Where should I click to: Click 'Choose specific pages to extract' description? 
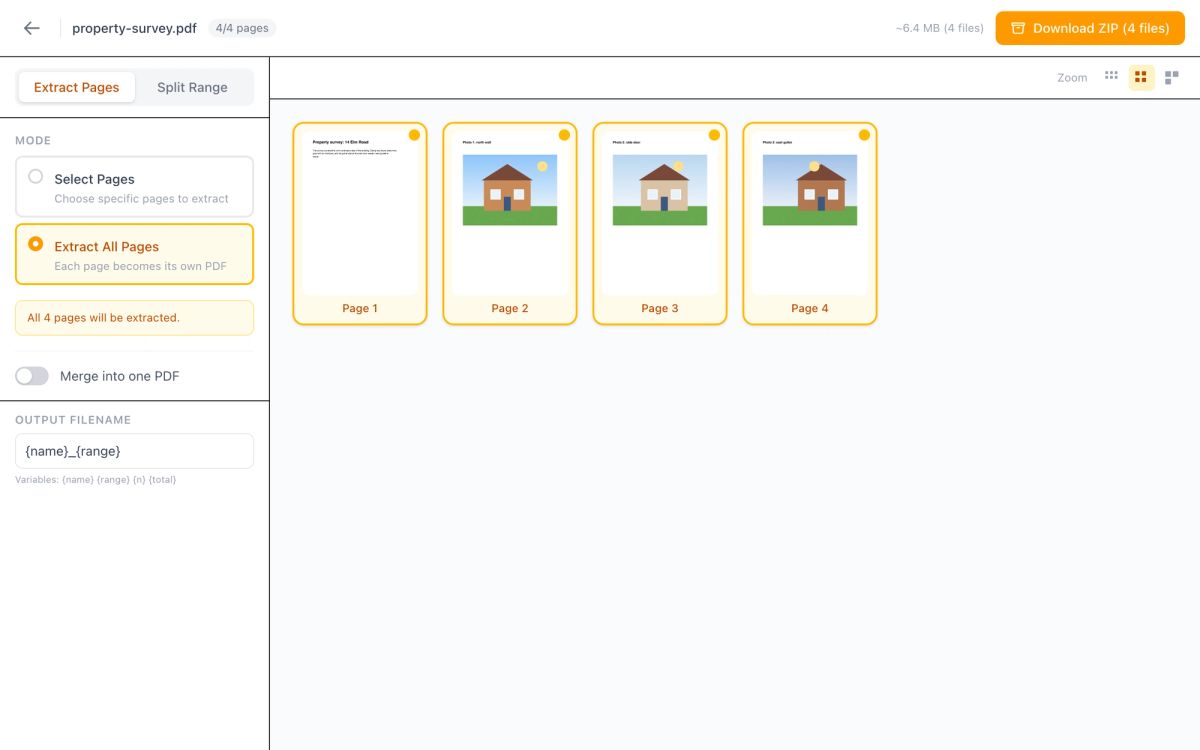tap(142, 199)
